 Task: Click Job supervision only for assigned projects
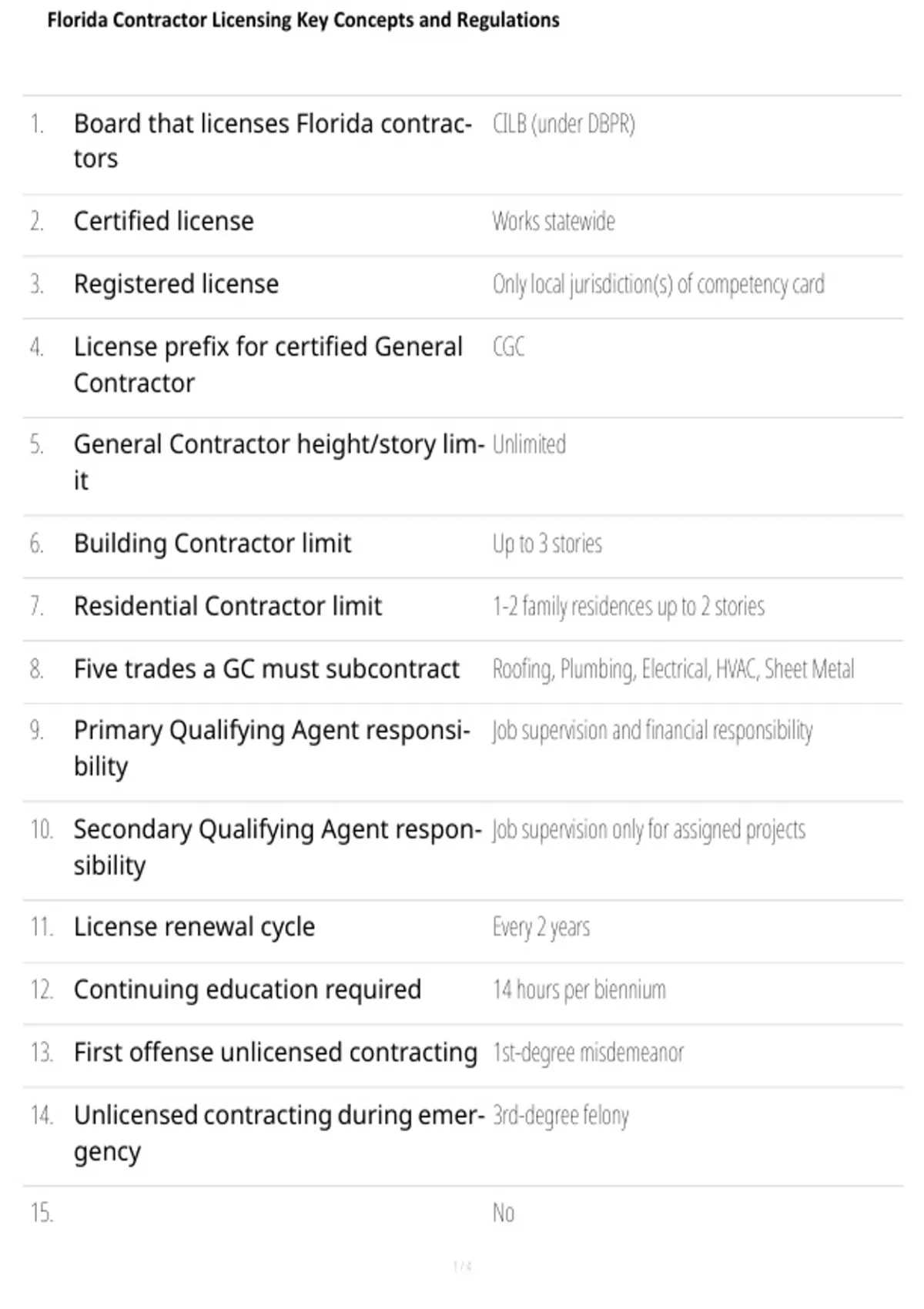[649, 830]
